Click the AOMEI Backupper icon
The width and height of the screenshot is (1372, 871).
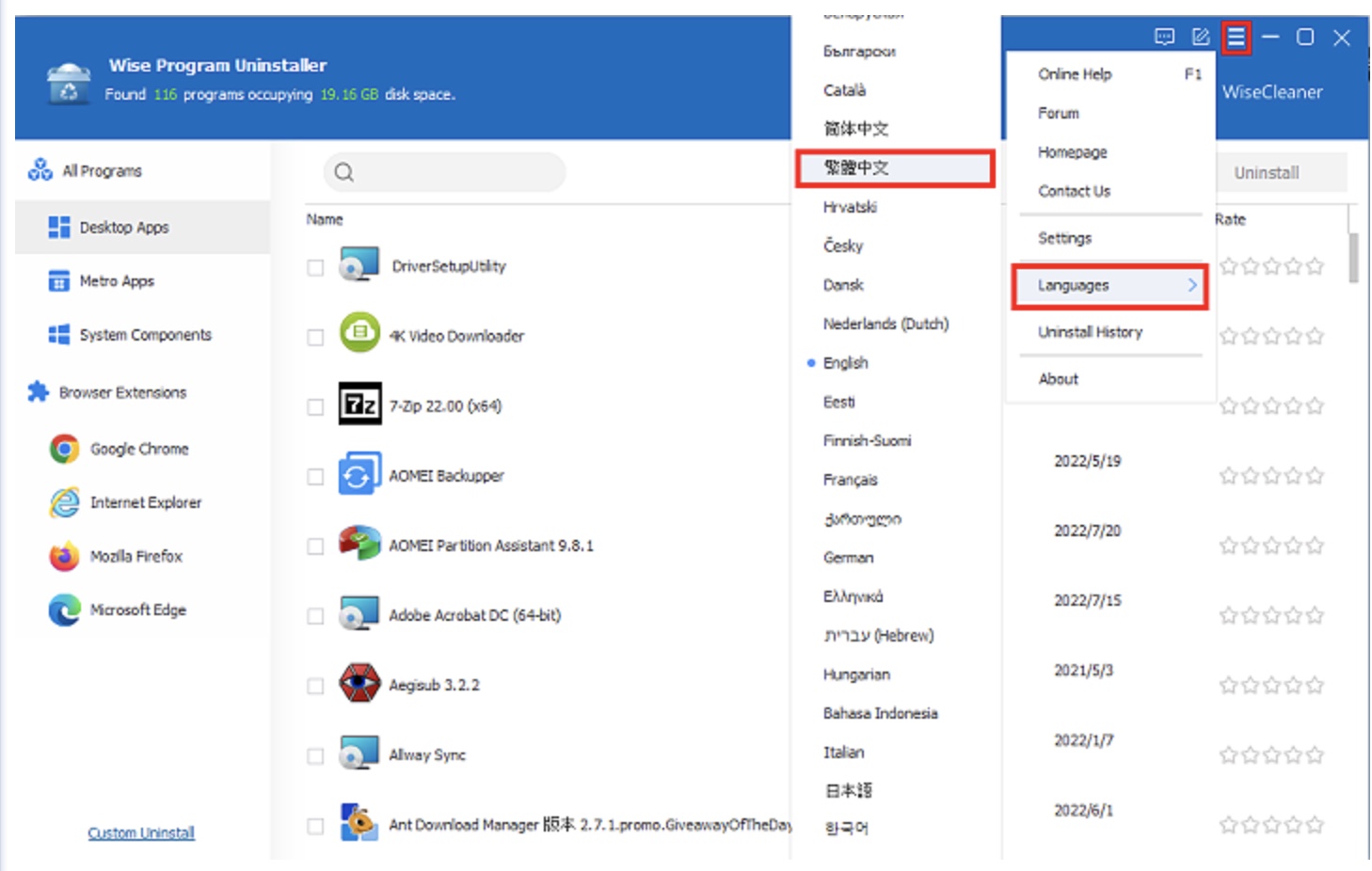tap(359, 474)
